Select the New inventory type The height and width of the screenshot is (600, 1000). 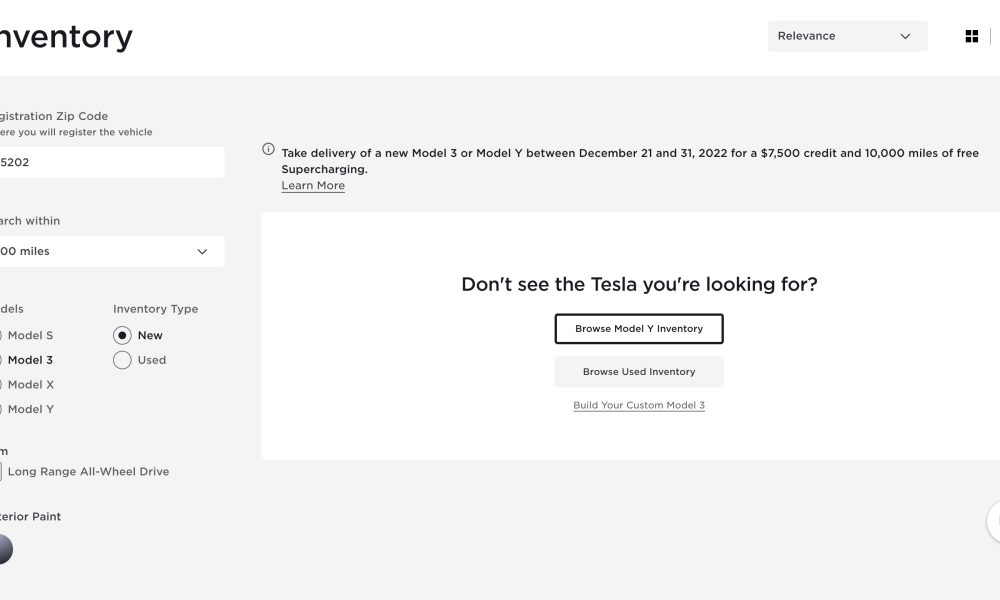point(122,335)
